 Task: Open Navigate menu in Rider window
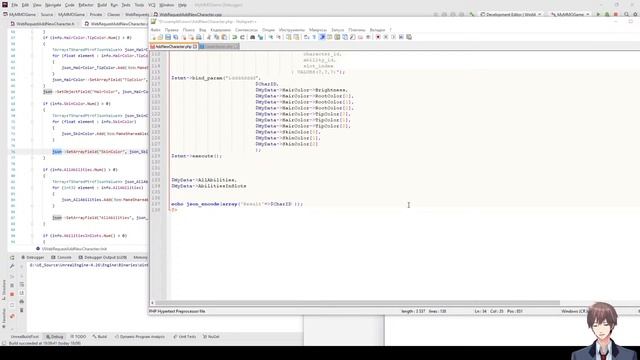coord(53,5)
